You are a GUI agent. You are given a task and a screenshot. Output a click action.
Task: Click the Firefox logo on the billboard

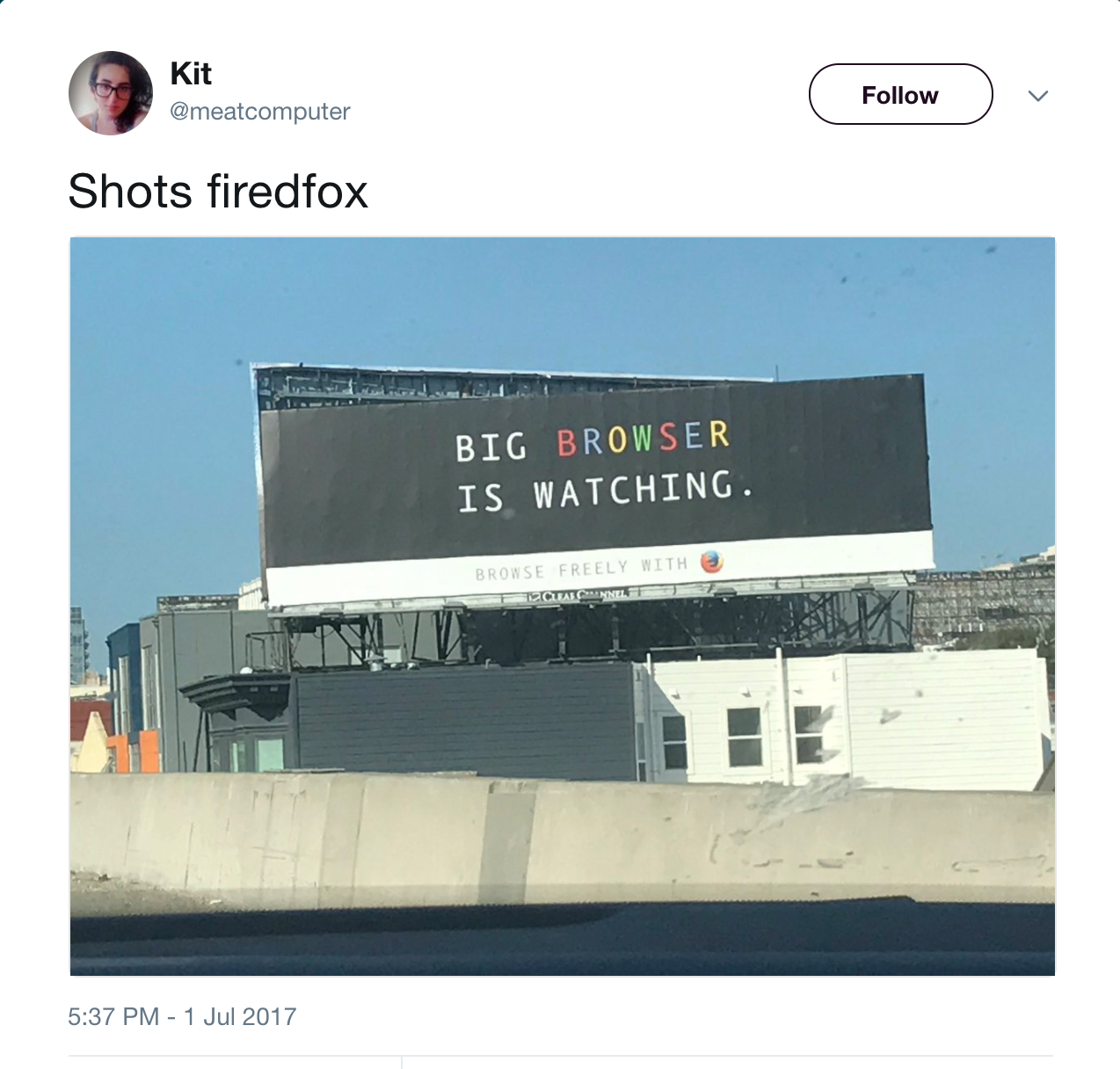coord(711,562)
